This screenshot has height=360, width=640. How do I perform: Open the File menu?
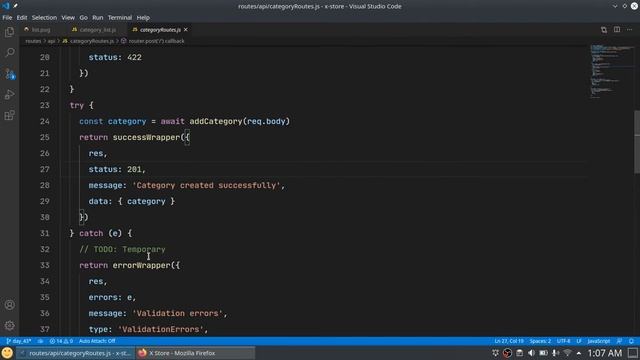(7, 18)
